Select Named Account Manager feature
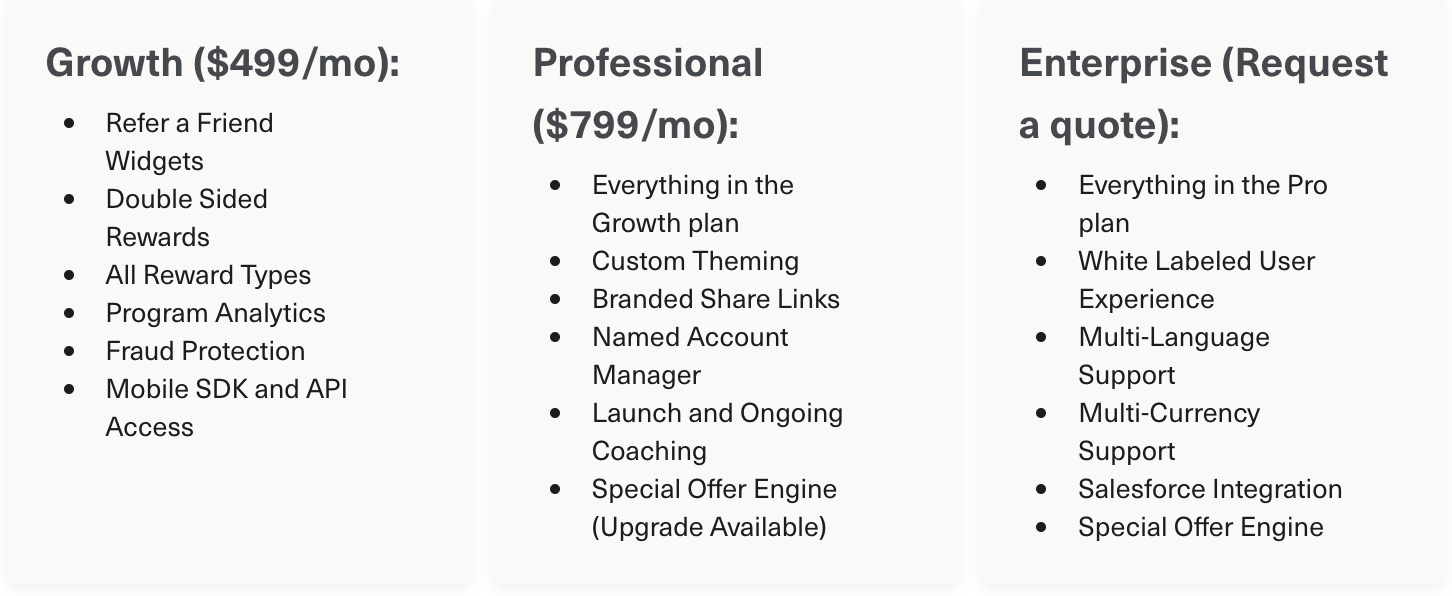Image resolution: width=1452 pixels, height=596 pixels. pyautogui.click(x=690, y=356)
